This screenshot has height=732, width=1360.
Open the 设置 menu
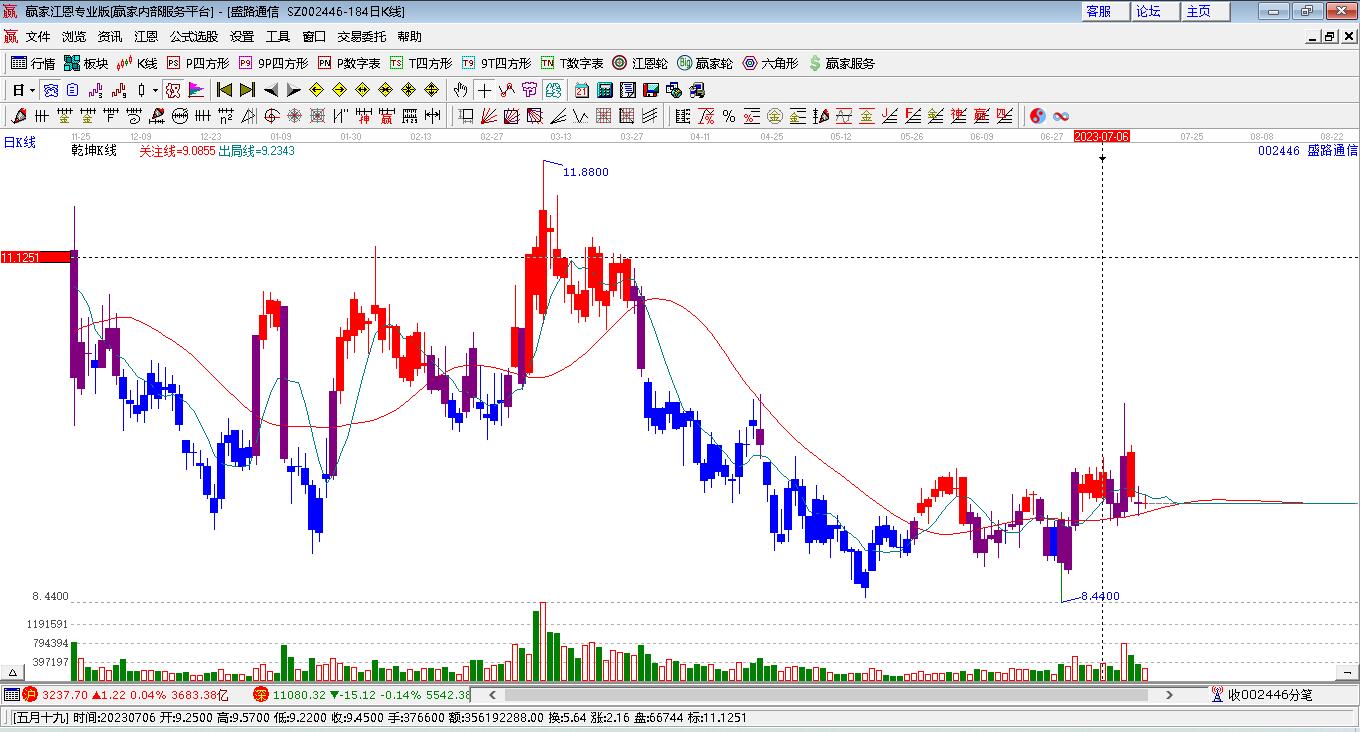[x=242, y=37]
